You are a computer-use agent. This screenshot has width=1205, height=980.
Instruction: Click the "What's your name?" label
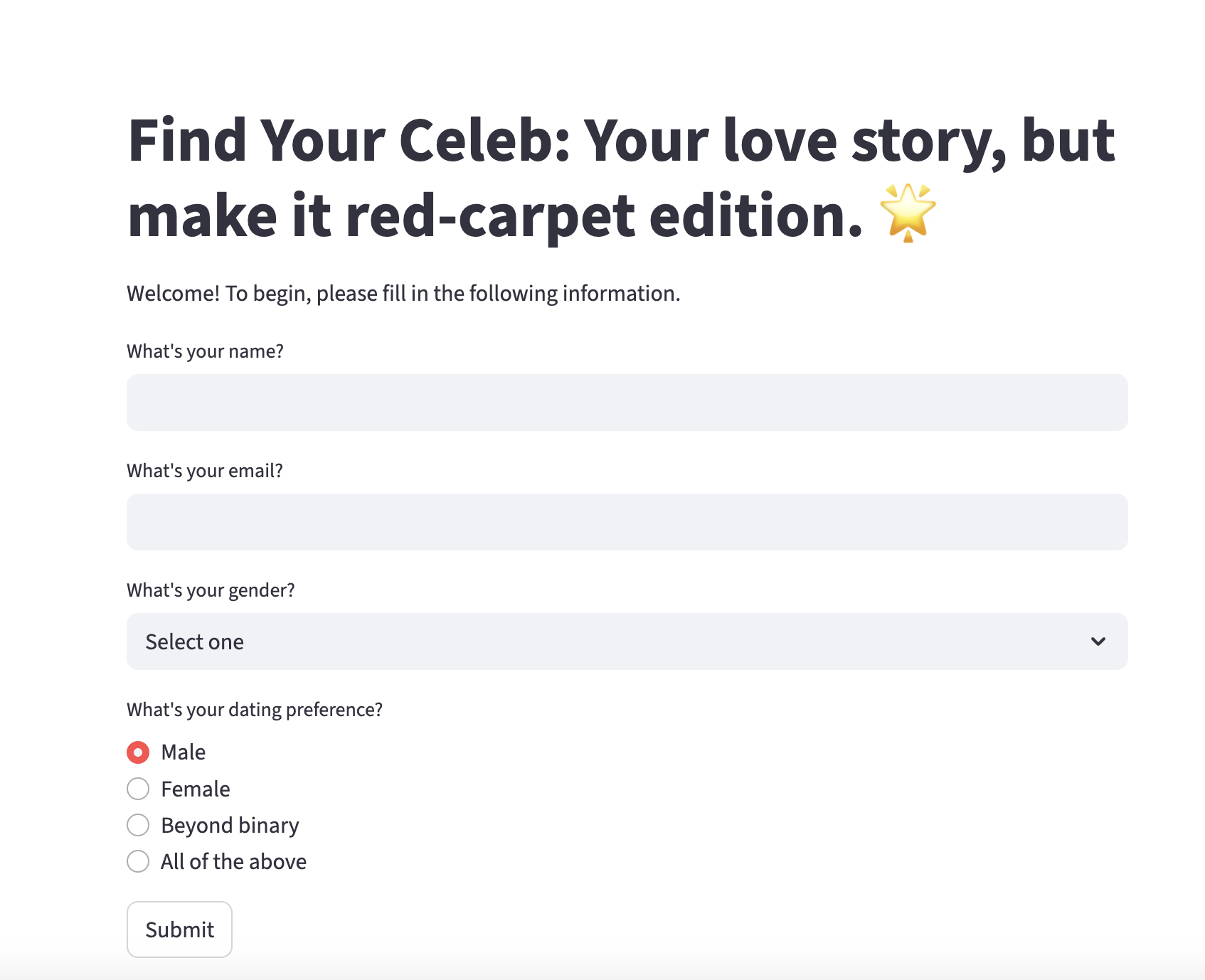tap(205, 351)
